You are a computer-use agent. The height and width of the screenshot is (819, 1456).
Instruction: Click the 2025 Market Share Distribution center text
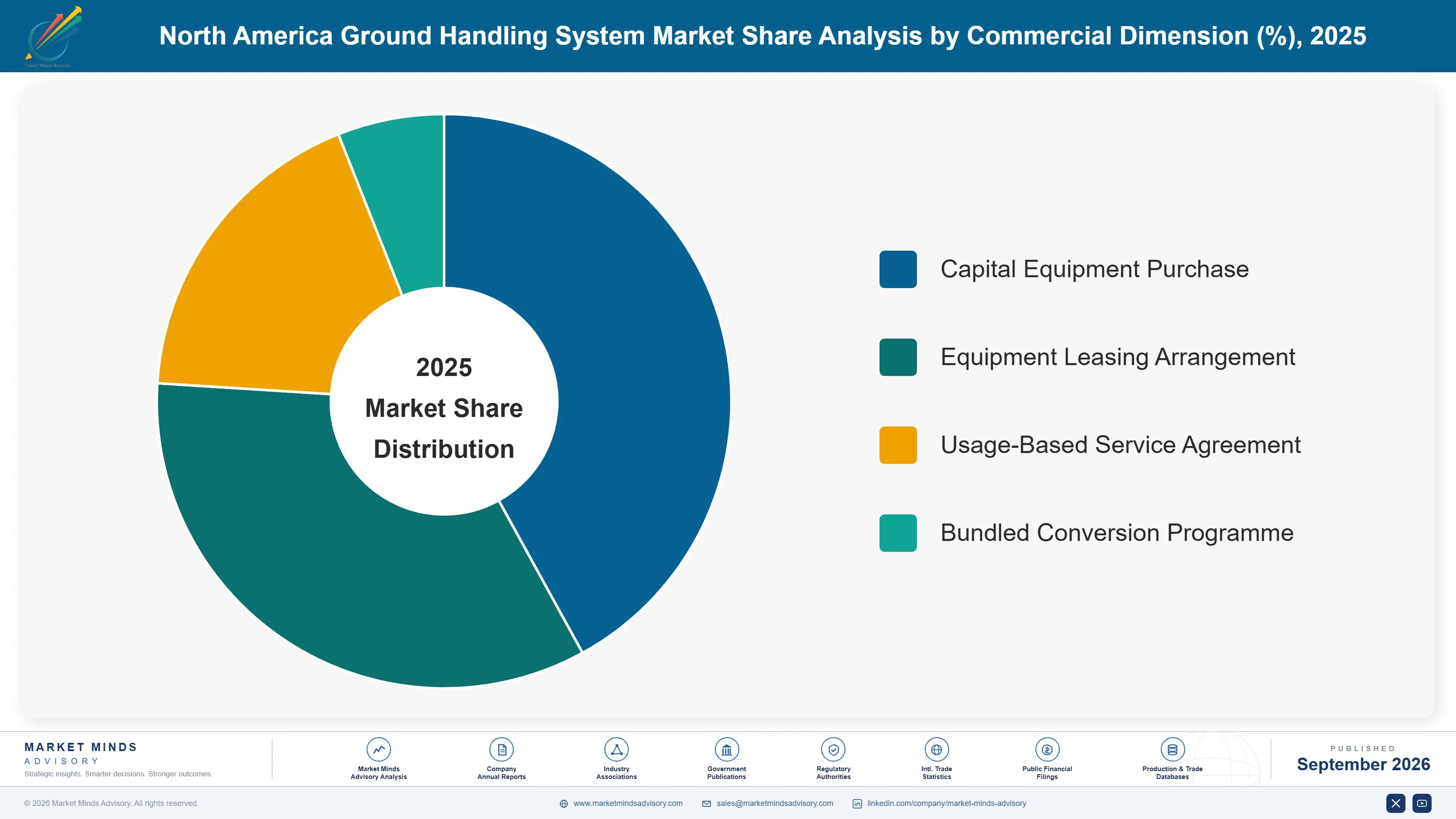(x=444, y=408)
